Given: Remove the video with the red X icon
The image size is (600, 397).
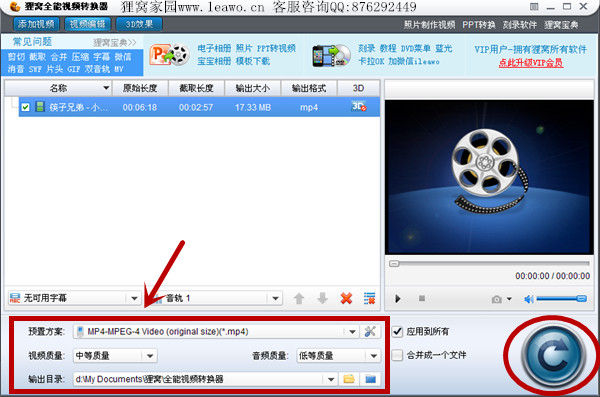Looking at the screenshot, I should 346,298.
